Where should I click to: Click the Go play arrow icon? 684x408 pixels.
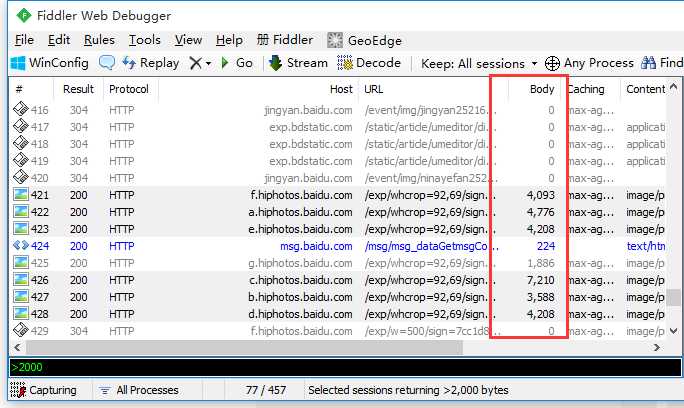225,63
